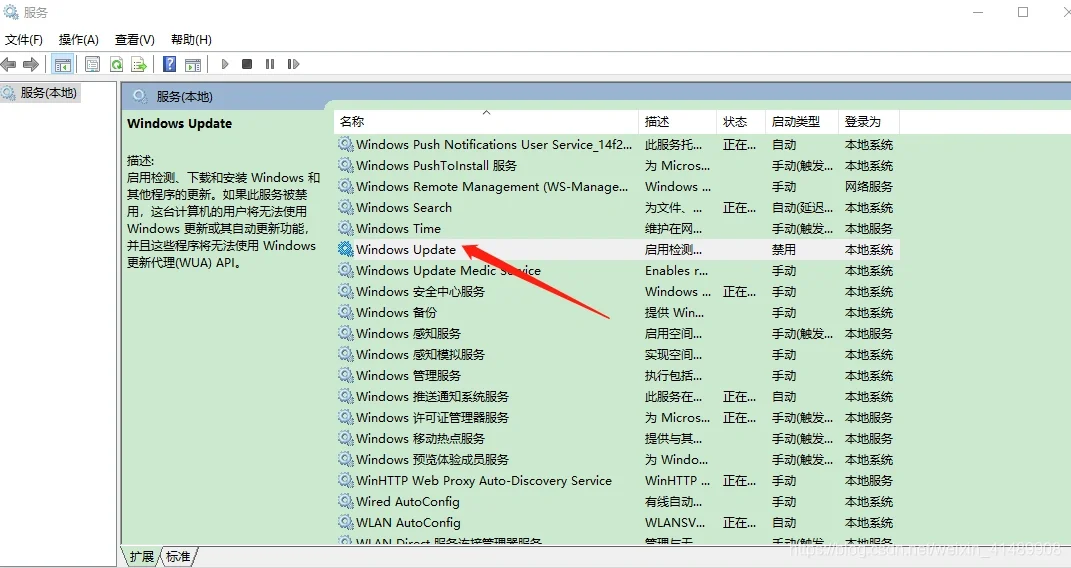The height and width of the screenshot is (568, 1071).
Task: Sort by the 登录为 column header
Action: [868, 122]
